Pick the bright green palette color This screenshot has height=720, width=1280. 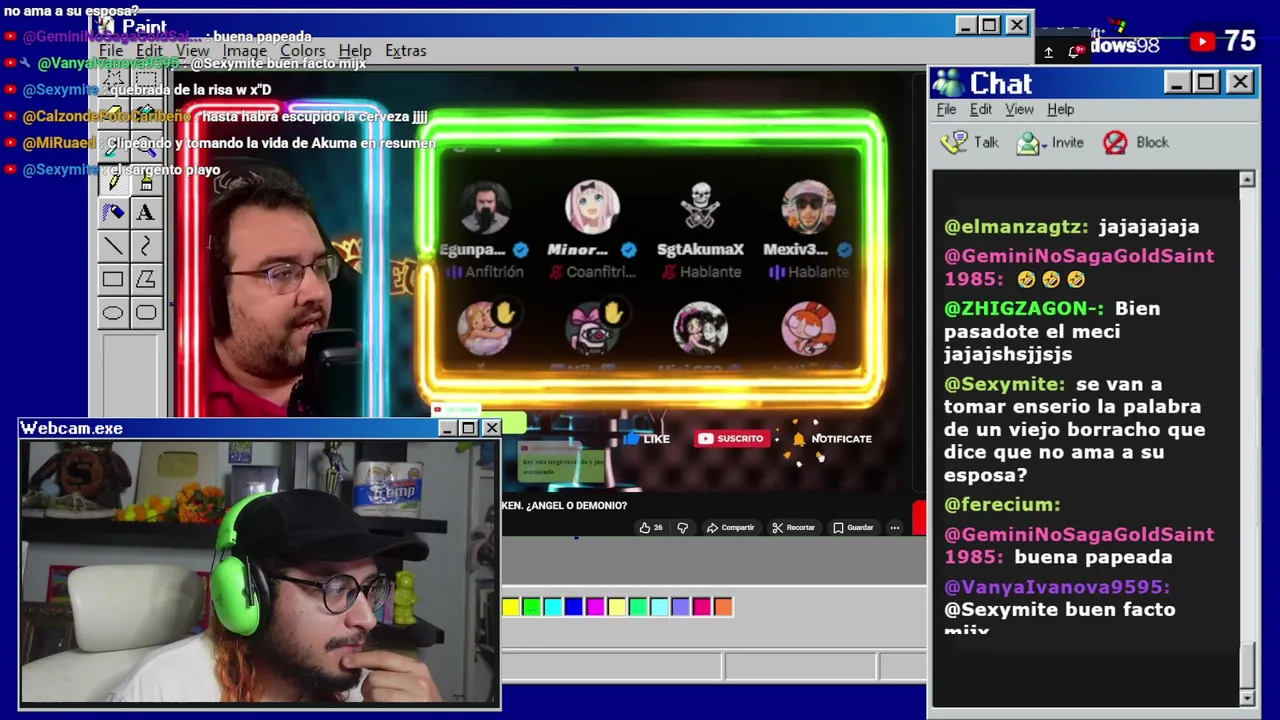(x=532, y=606)
